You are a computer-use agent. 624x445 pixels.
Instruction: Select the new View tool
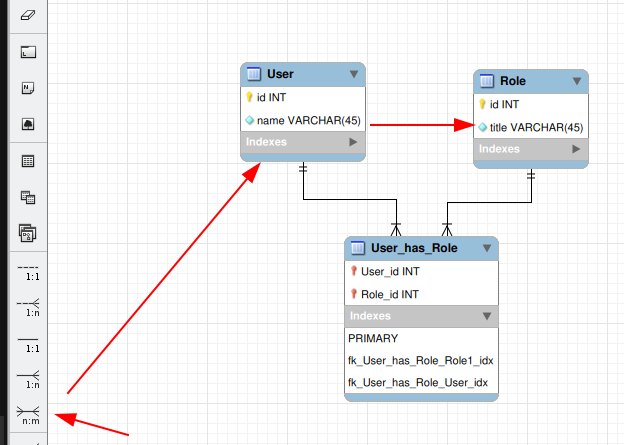tap(27, 197)
